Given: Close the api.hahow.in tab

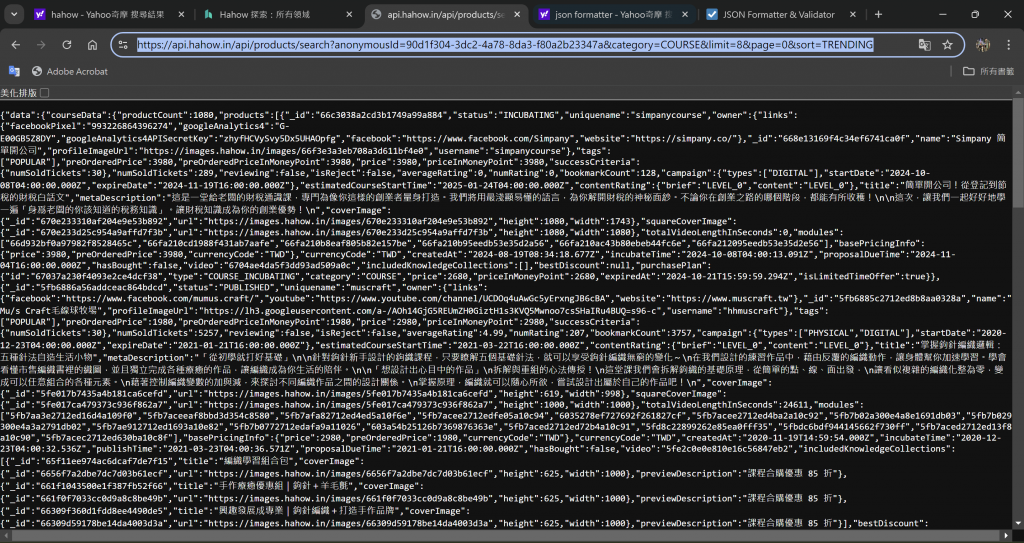Looking at the screenshot, I should (518, 14).
